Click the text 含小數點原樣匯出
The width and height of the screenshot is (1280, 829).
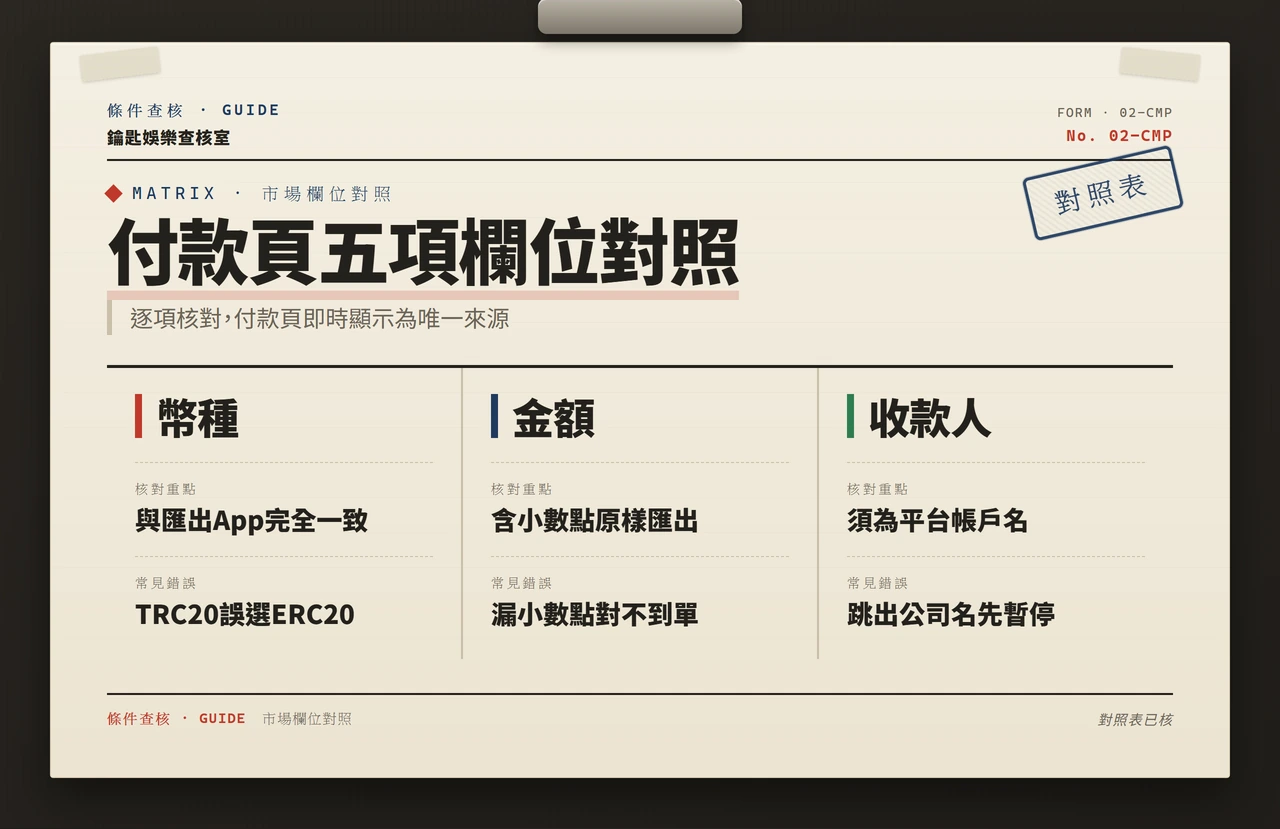595,520
